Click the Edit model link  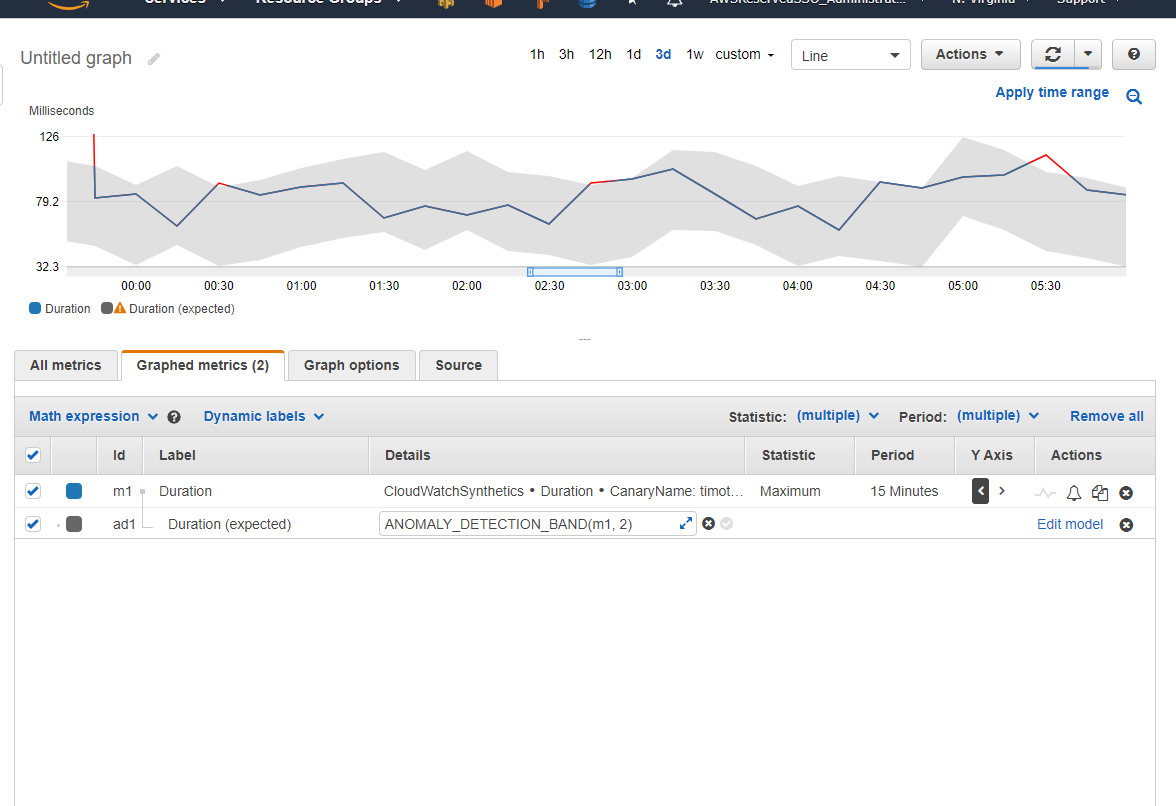tap(1069, 524)
